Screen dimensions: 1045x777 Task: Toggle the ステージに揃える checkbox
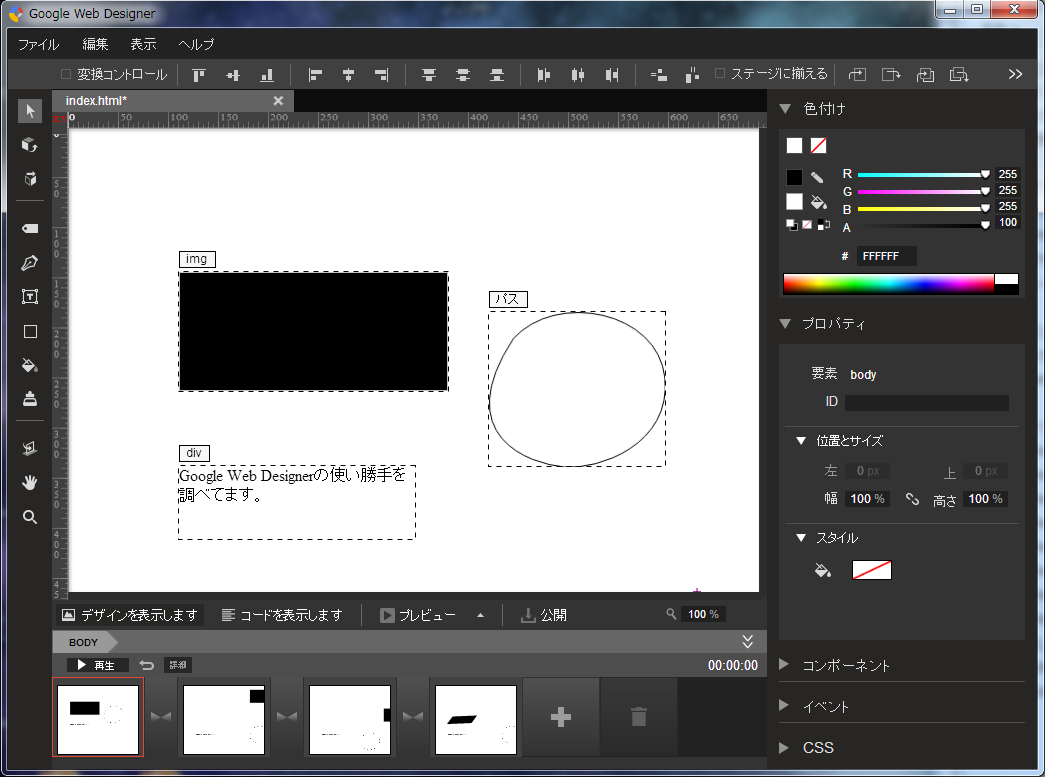point(720,73)
